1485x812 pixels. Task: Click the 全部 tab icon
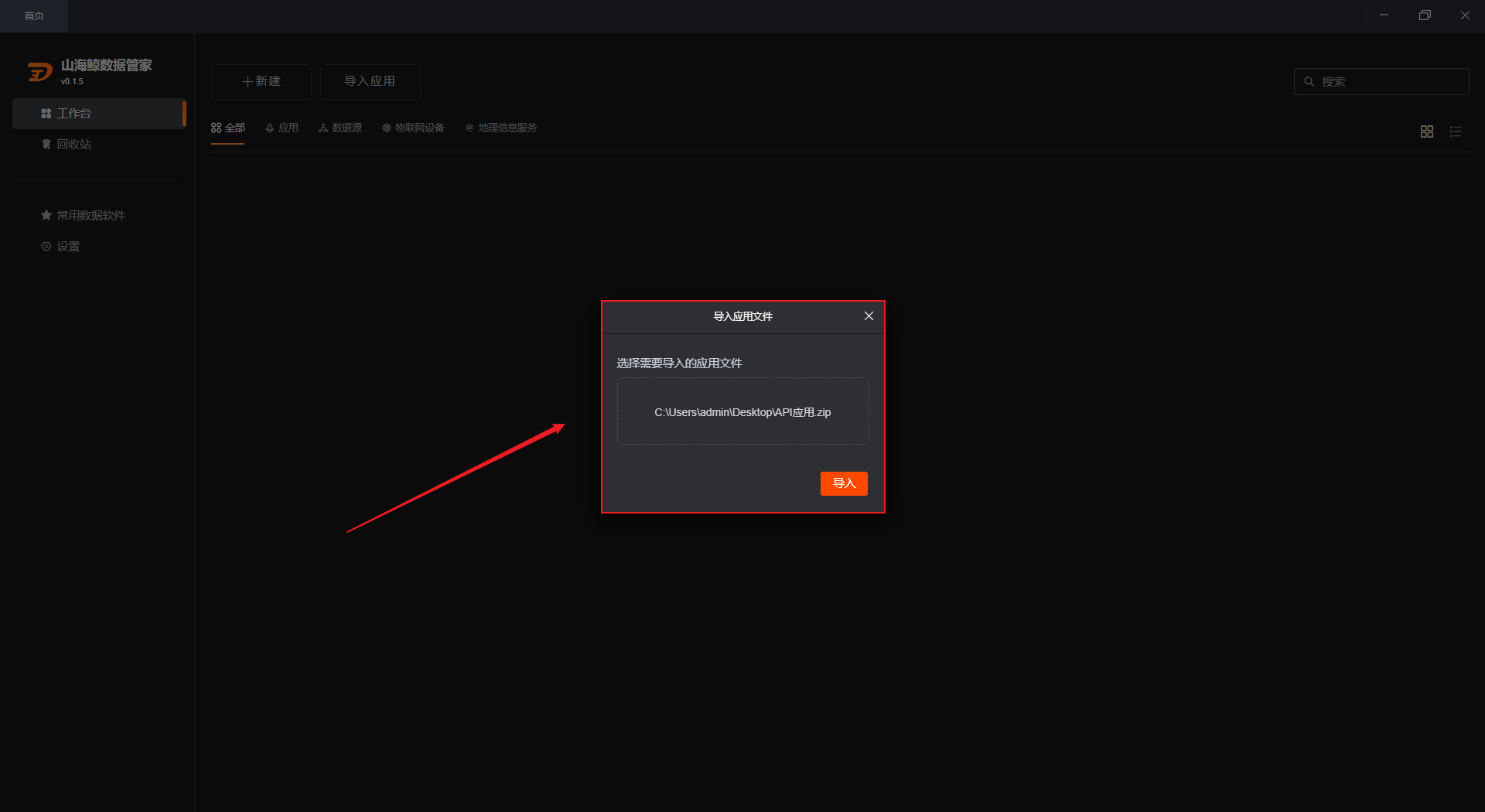[x=217, y=128]
